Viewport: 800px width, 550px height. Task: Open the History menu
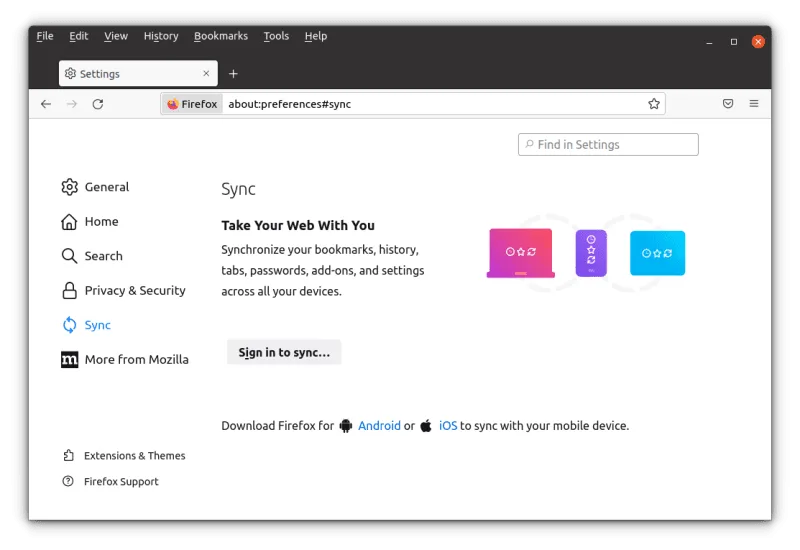pos(161,36)
